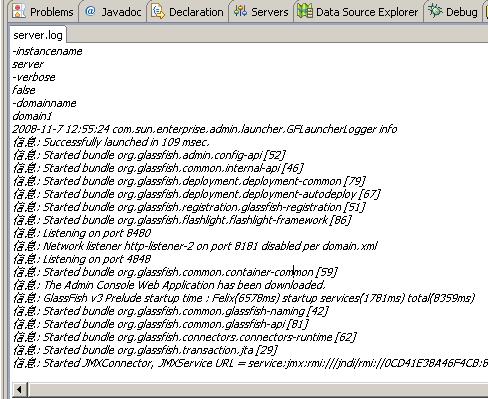Click the Javadoc @ icon

(x=90, y=11)
